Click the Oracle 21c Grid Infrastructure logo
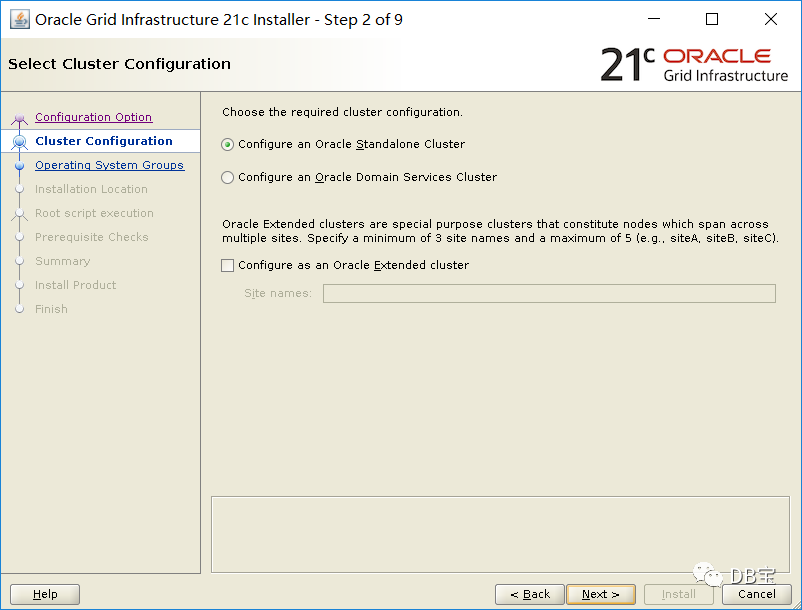Image resolution: width=802 pixels, height=610 pixels. pos(694,65)
